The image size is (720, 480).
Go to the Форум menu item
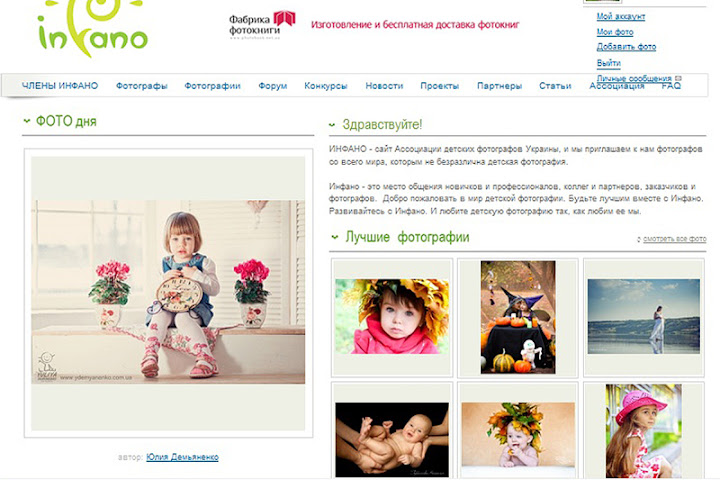(273, 86)
